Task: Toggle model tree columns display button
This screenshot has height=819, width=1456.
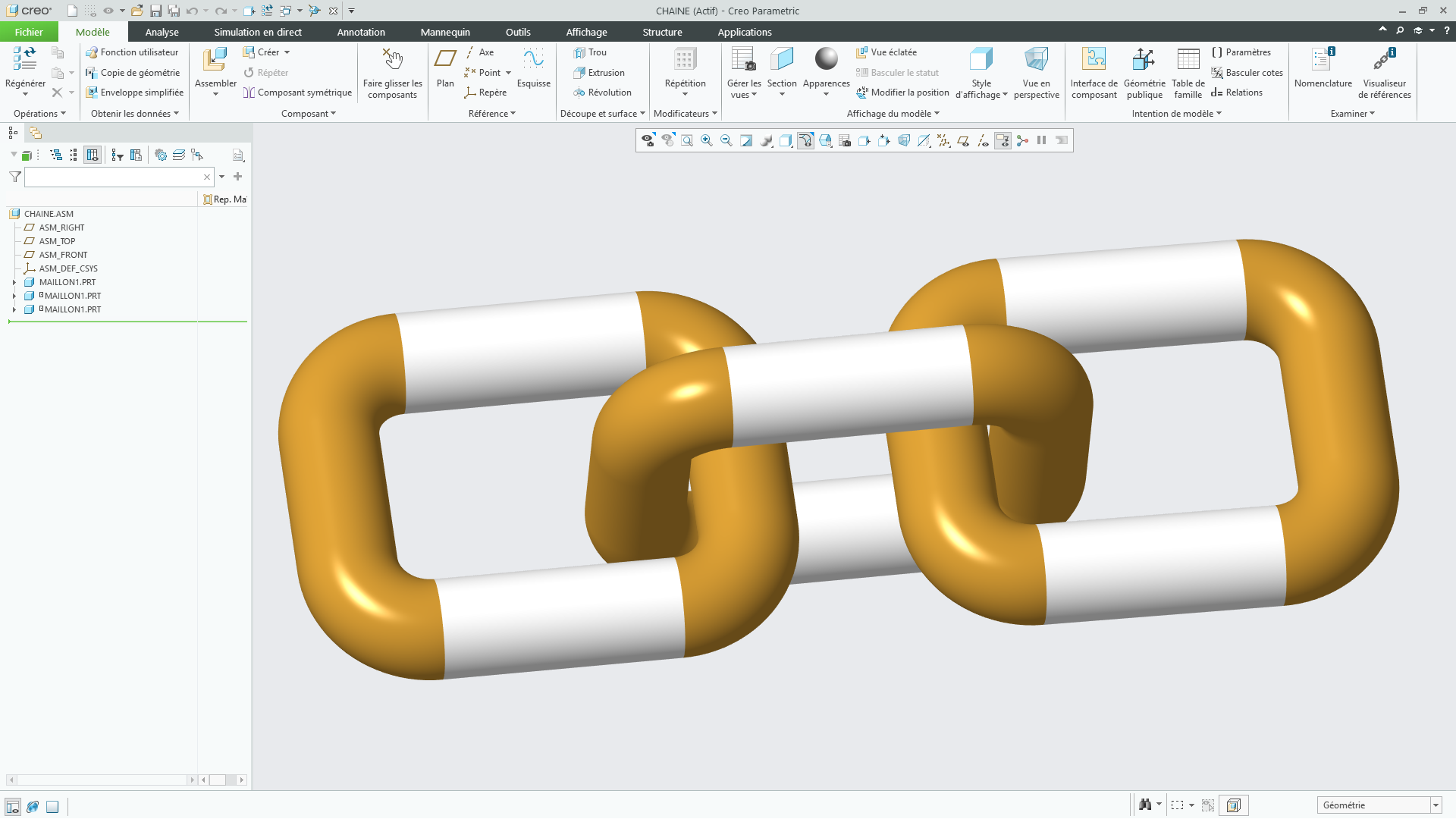Action: 93,155
